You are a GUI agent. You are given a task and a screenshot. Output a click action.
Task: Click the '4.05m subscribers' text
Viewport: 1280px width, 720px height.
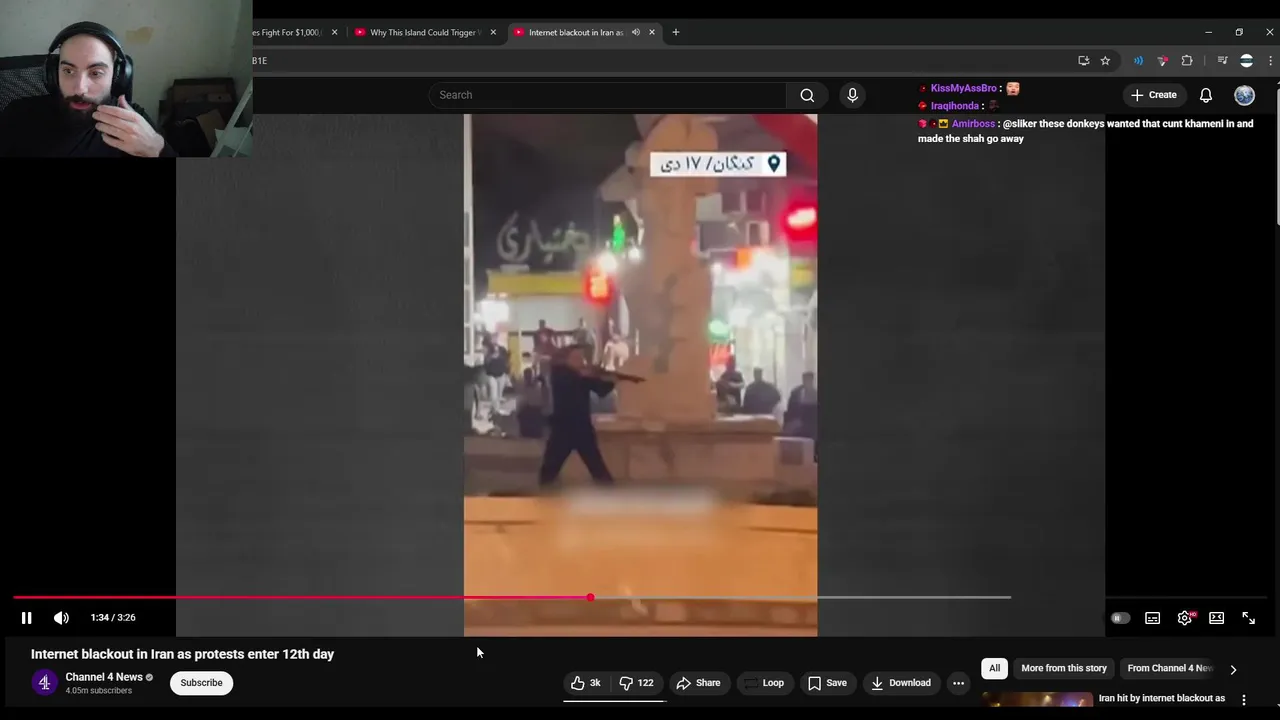click(98, 691)
